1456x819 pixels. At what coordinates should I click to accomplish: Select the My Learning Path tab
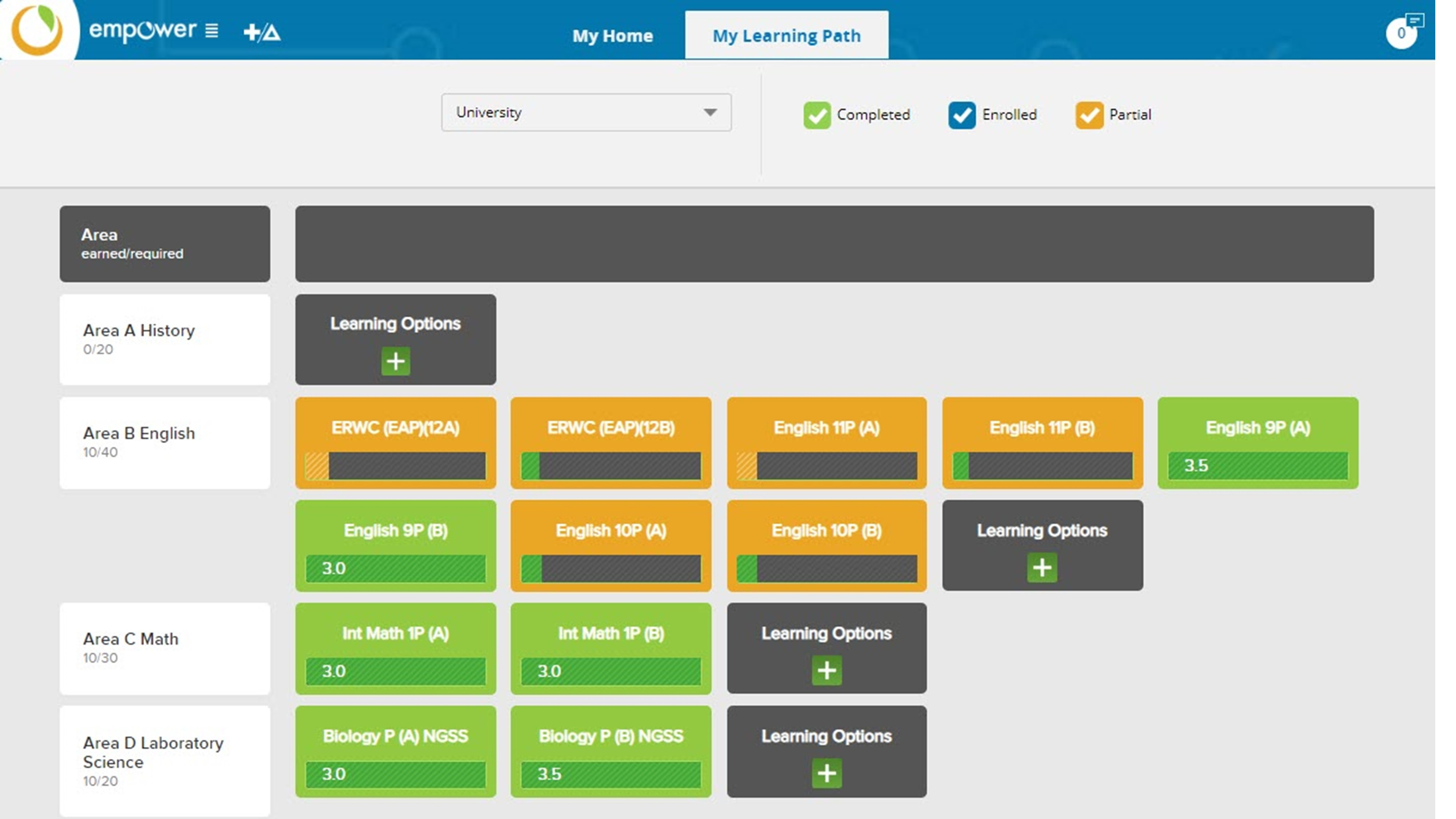point(786,36)
